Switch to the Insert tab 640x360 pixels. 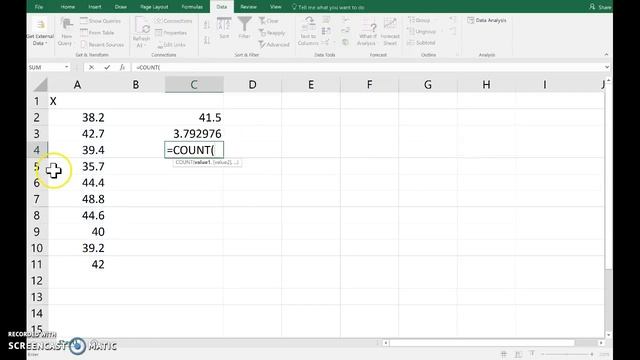(x=95, y=7)
